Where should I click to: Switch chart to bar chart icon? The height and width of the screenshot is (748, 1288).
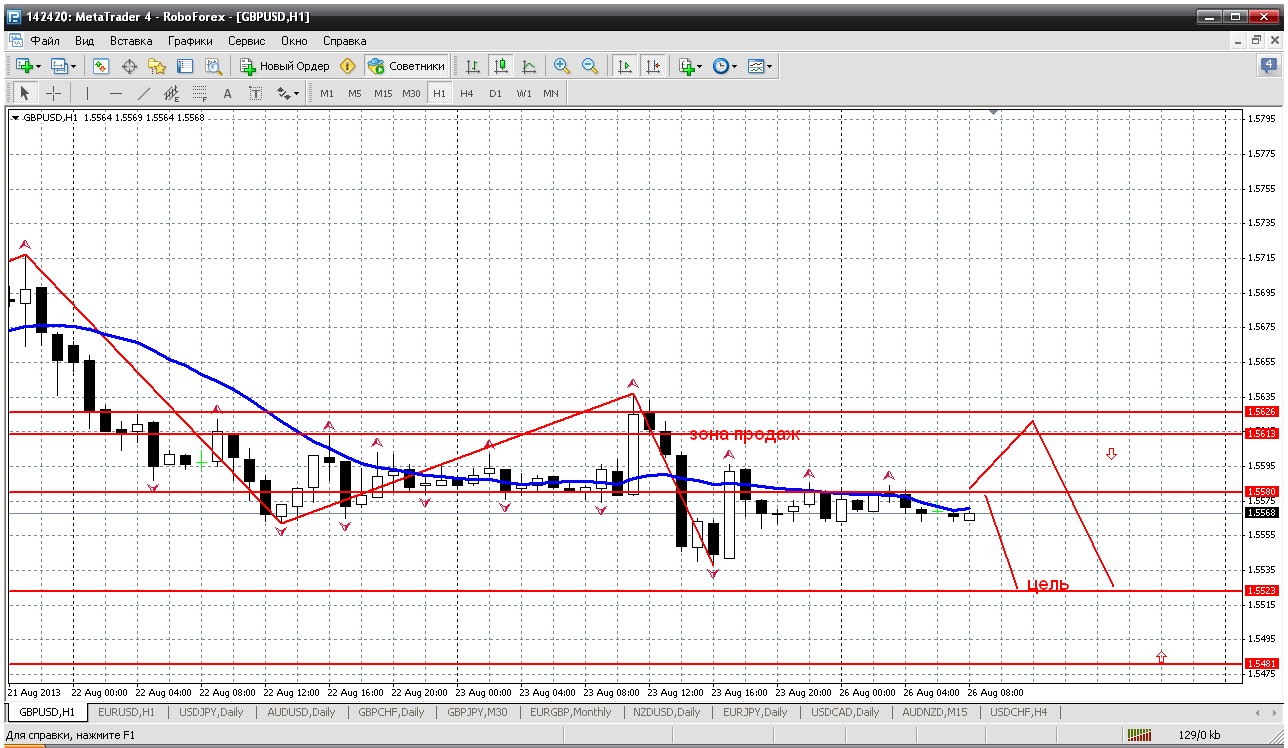[x=473, y=66]
